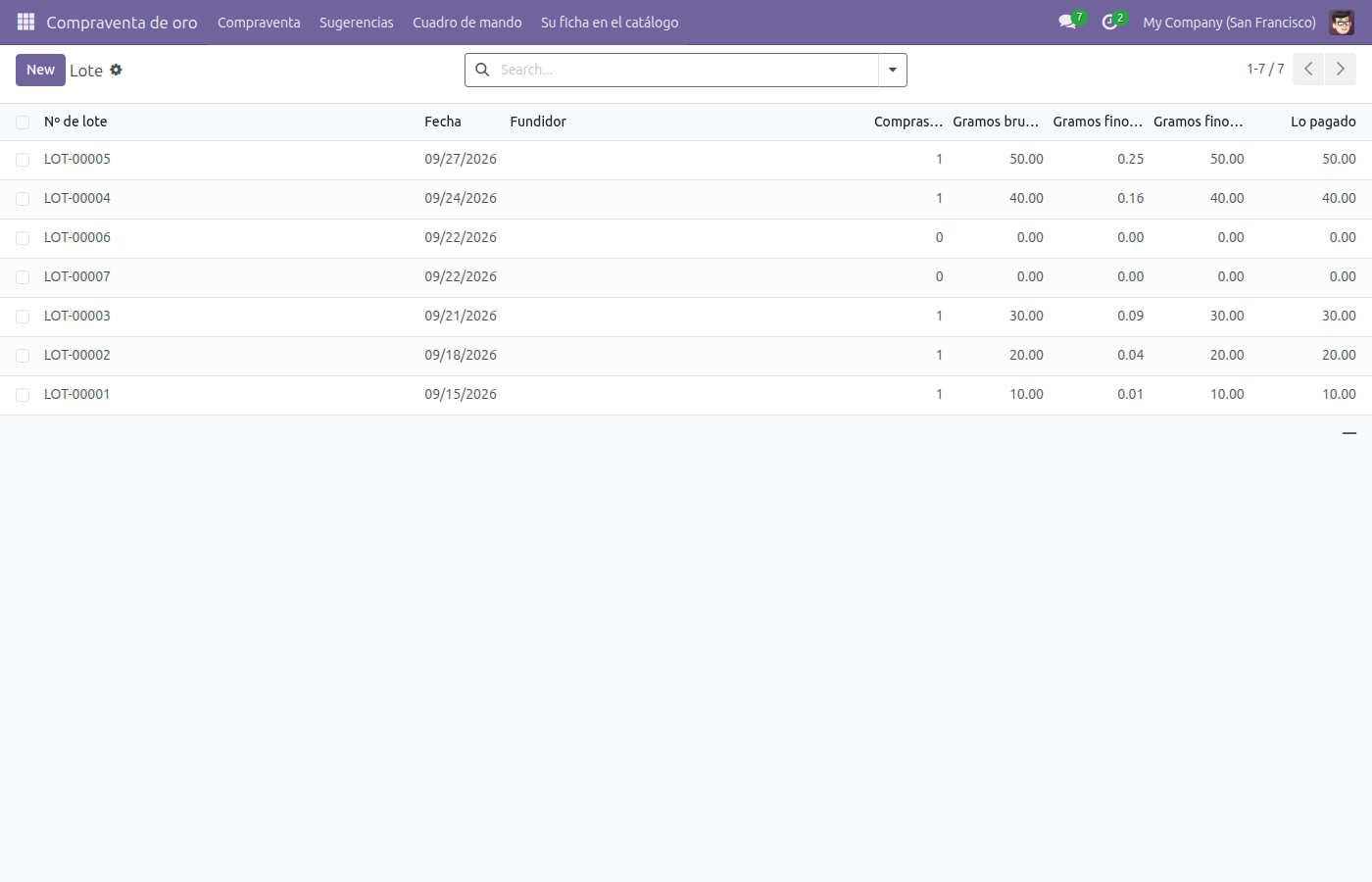Sort by Compras column header
Screen dimensions: 1372x882
(908, 122)
